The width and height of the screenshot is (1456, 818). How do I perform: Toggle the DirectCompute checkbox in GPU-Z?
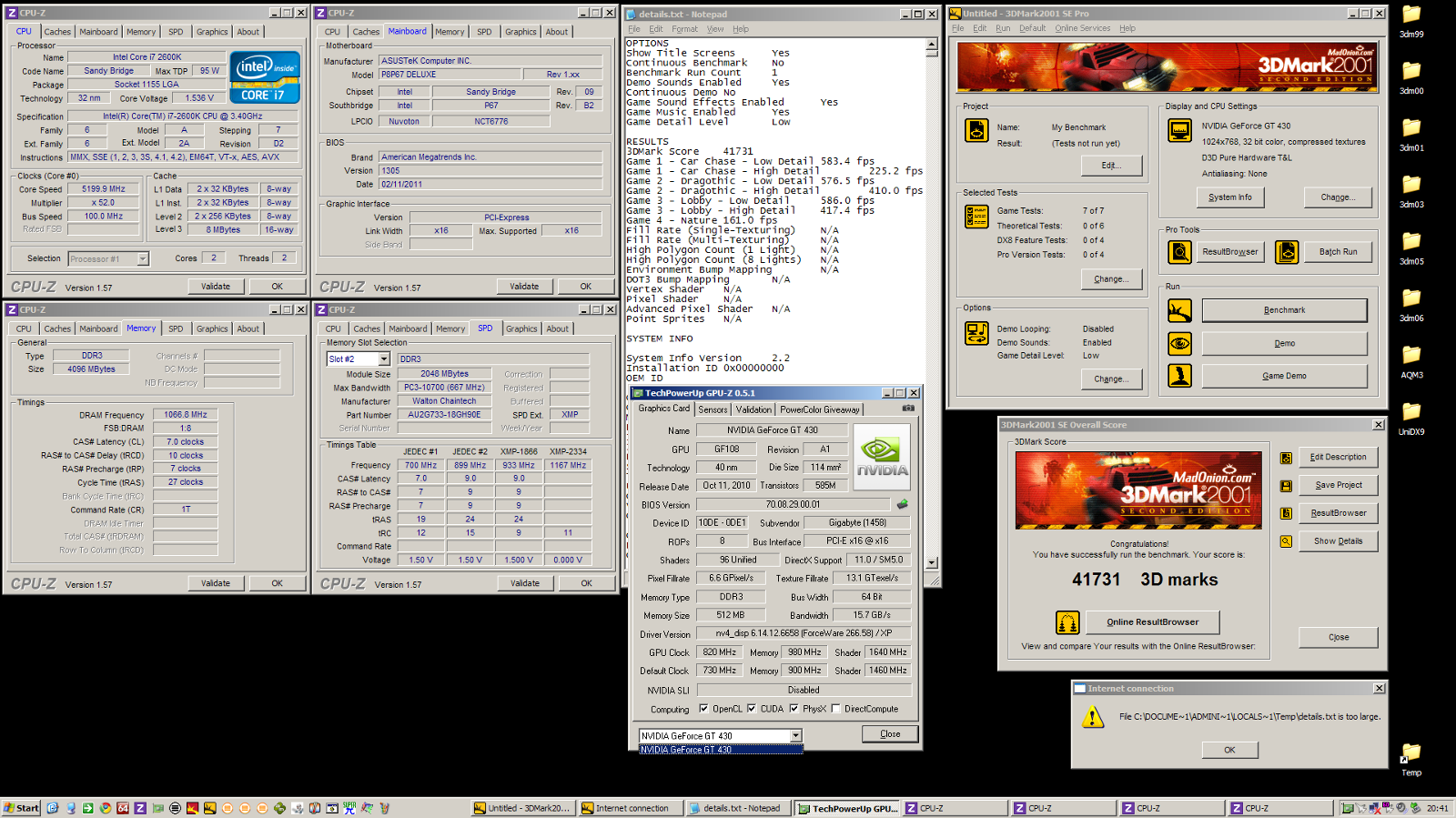(x=835, y=709)
